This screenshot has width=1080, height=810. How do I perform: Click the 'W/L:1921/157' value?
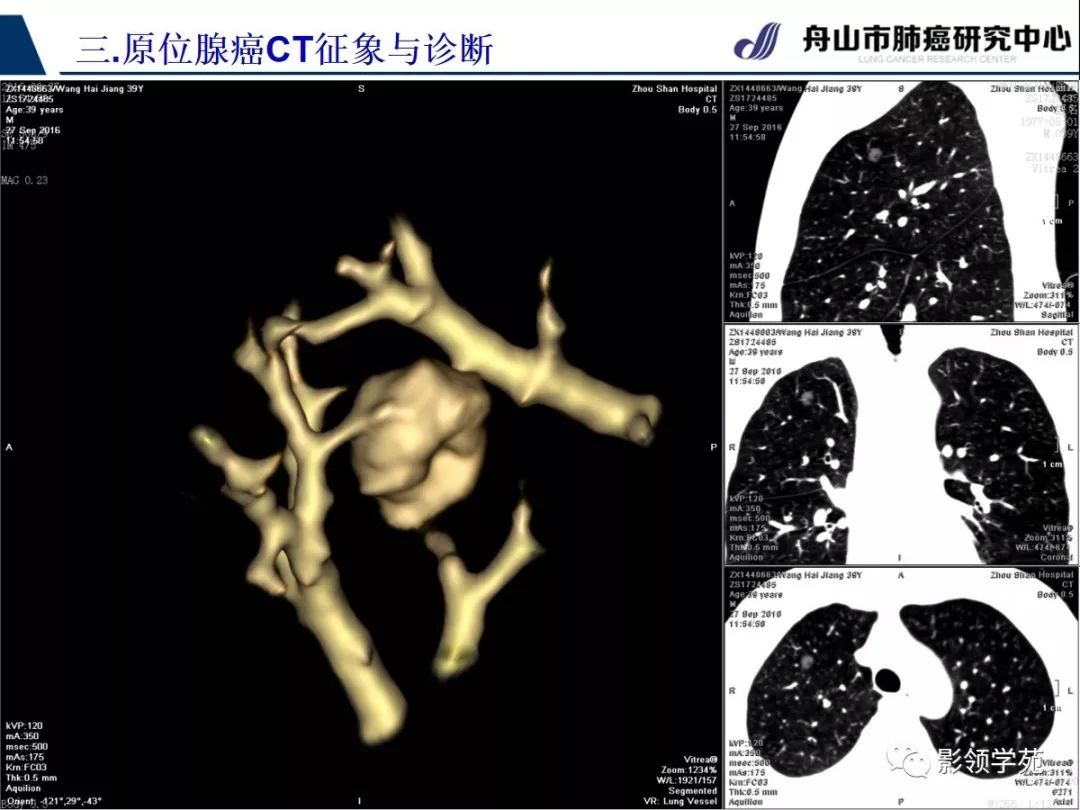[687, 780]
